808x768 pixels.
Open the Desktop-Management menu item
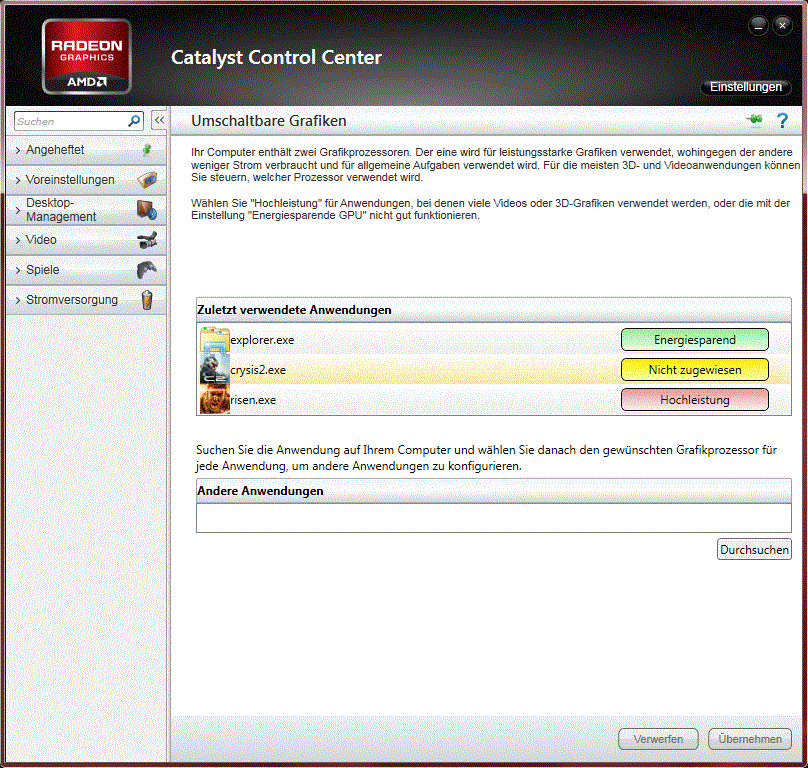(86, 210)
